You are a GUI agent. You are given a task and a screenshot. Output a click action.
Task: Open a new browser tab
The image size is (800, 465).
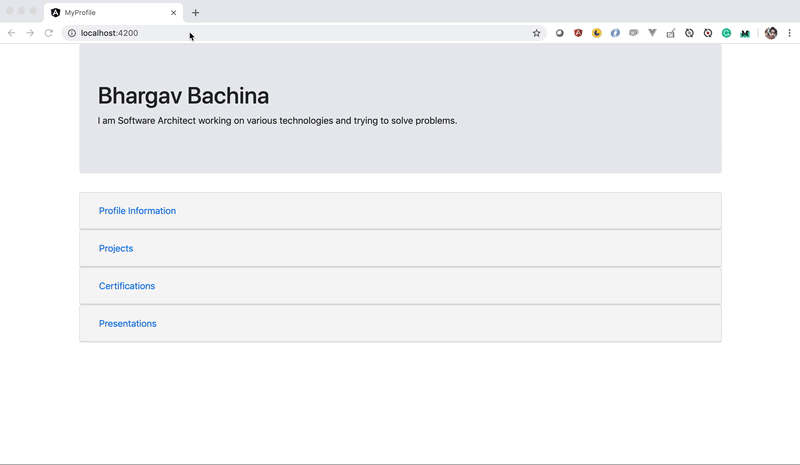pos(195,13)
